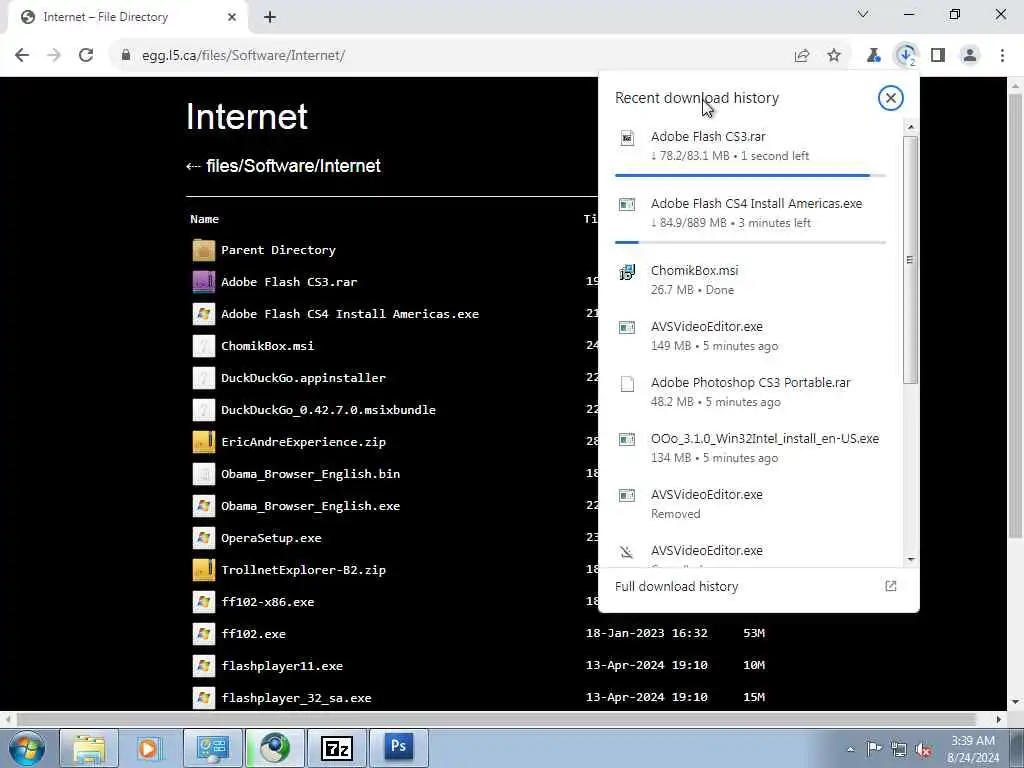Viewport: 1024px width, 768px height.
Task: Click ChomikBox.msi installer icon in downloads
Action: tap(627, 272)
